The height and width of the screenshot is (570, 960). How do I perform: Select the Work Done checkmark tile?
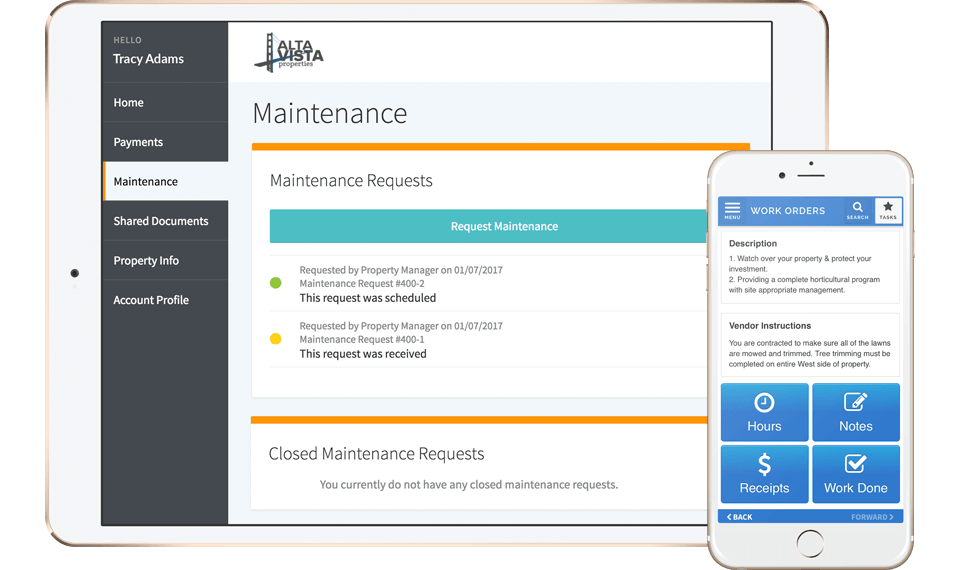click(x=855, y=474)
